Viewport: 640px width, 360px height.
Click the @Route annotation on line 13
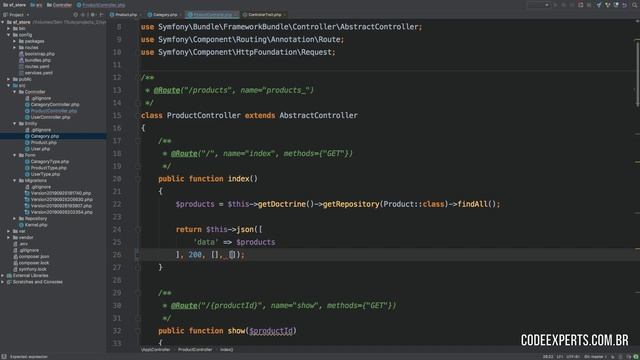coord(167,90)
